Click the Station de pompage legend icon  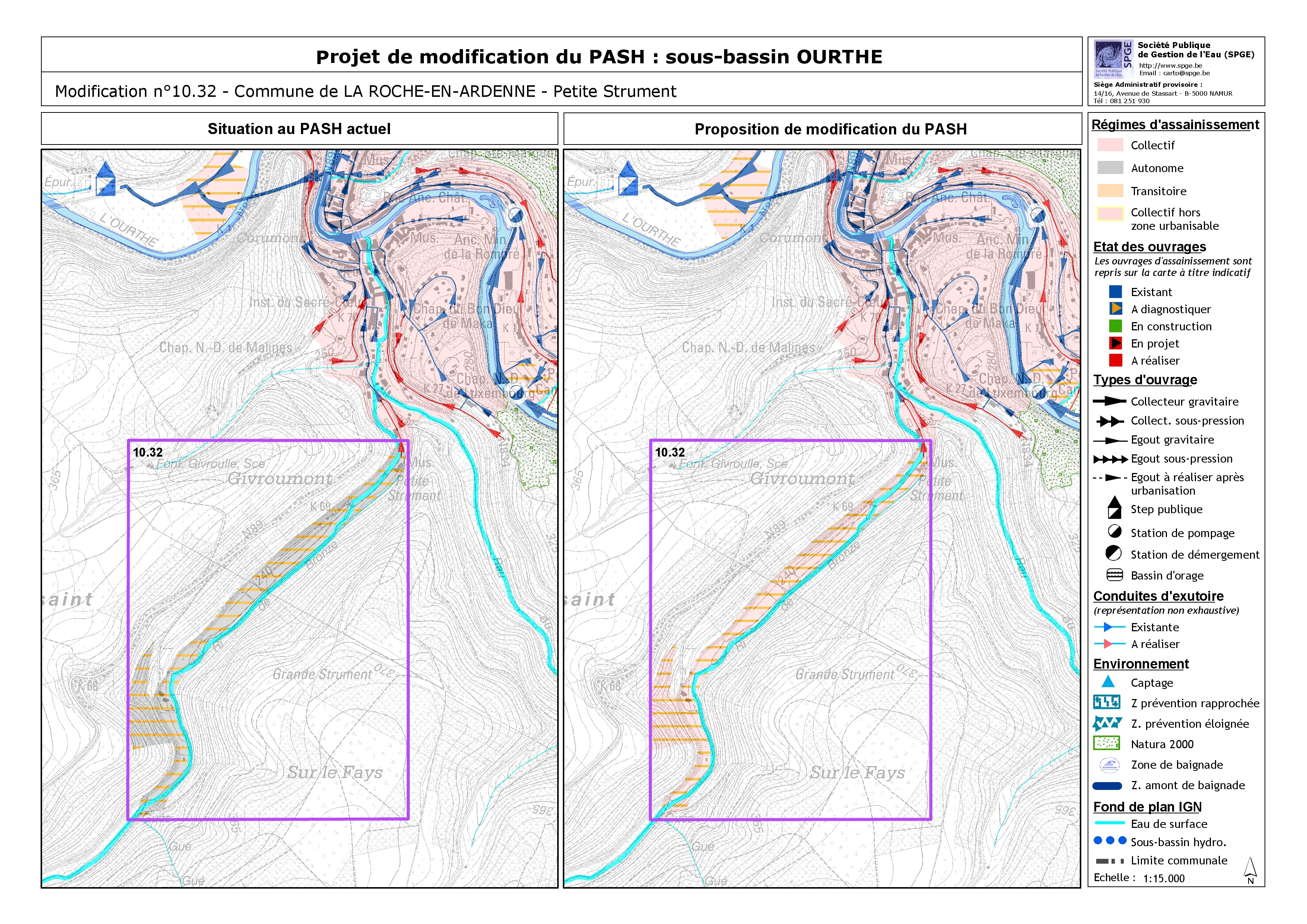(x=1114, y=532)
